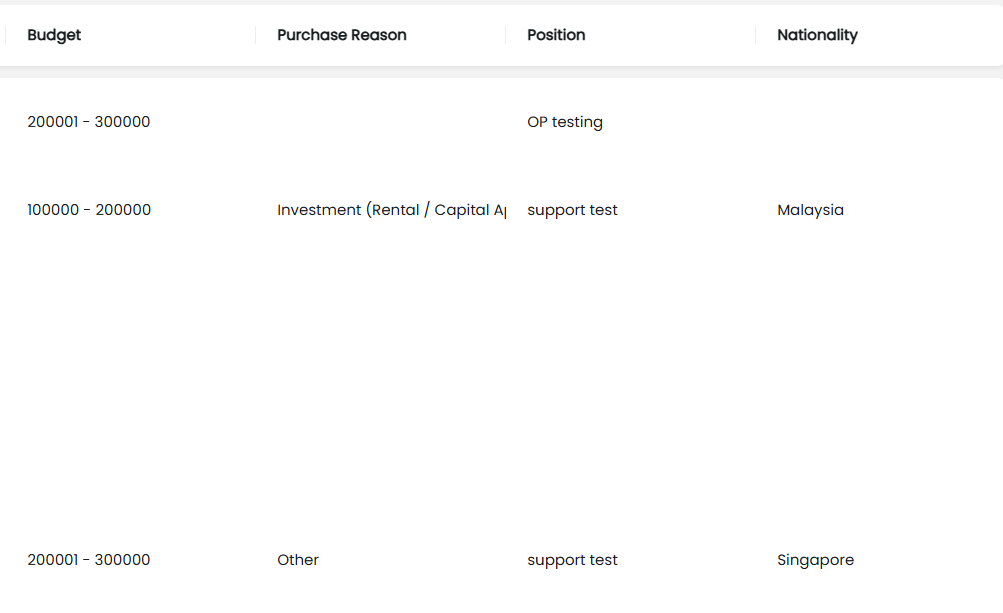Select the 100000 - 200000 budget cell

point(89,210)
